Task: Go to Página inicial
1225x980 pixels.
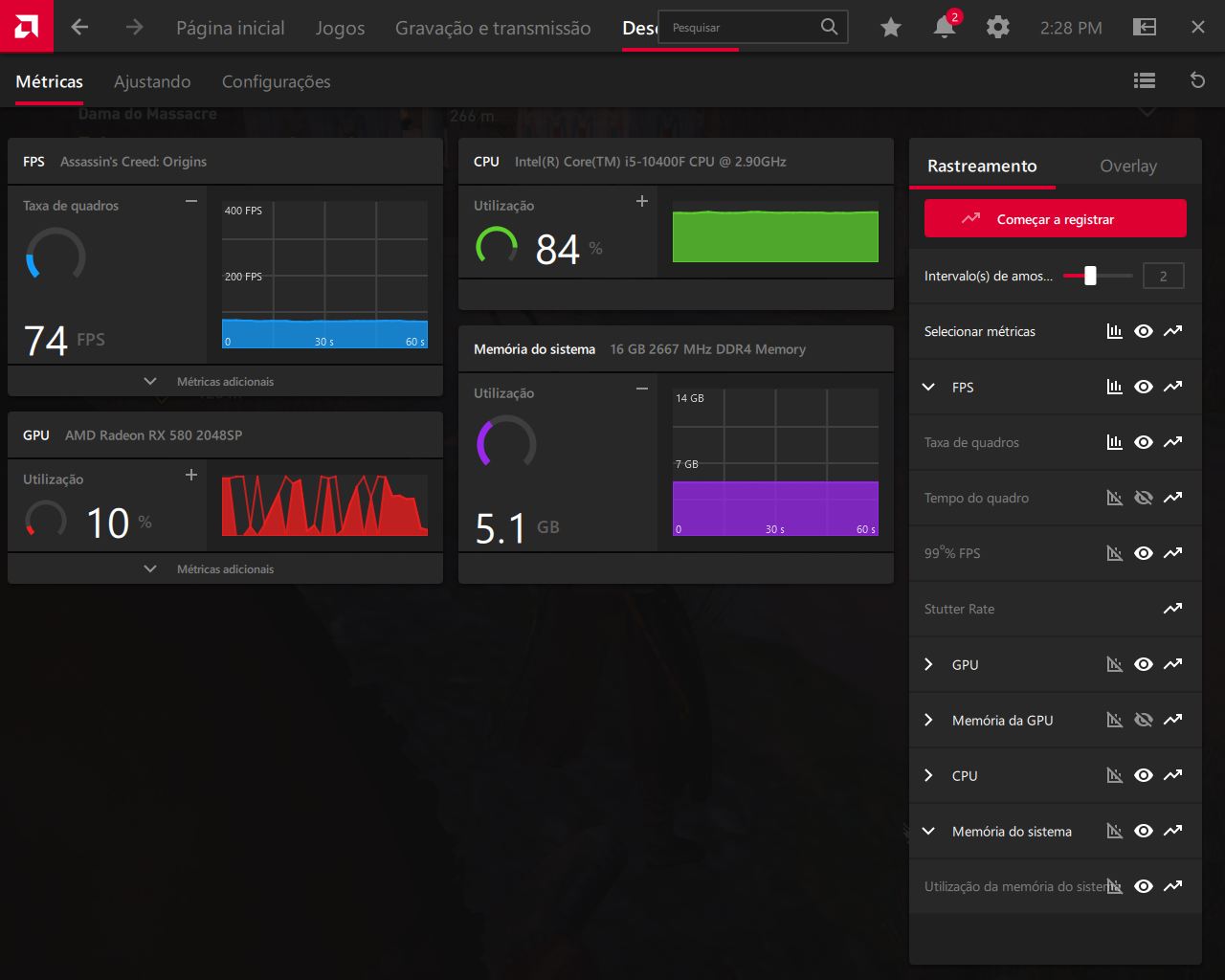Action: click(x=231, y=28)
